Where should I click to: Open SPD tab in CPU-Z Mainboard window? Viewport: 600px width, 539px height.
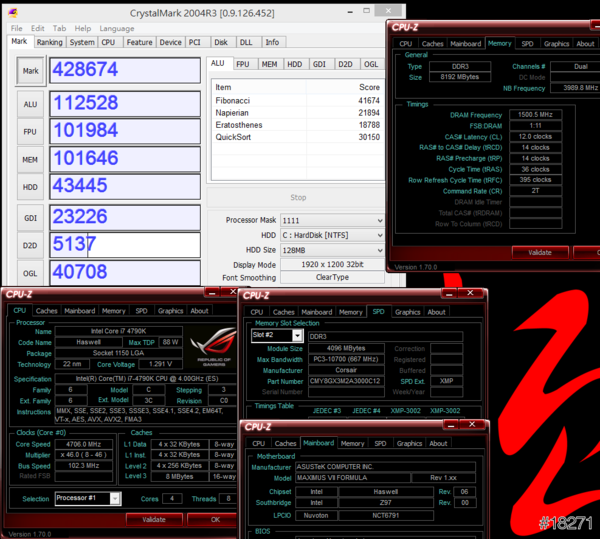point(380,443)
